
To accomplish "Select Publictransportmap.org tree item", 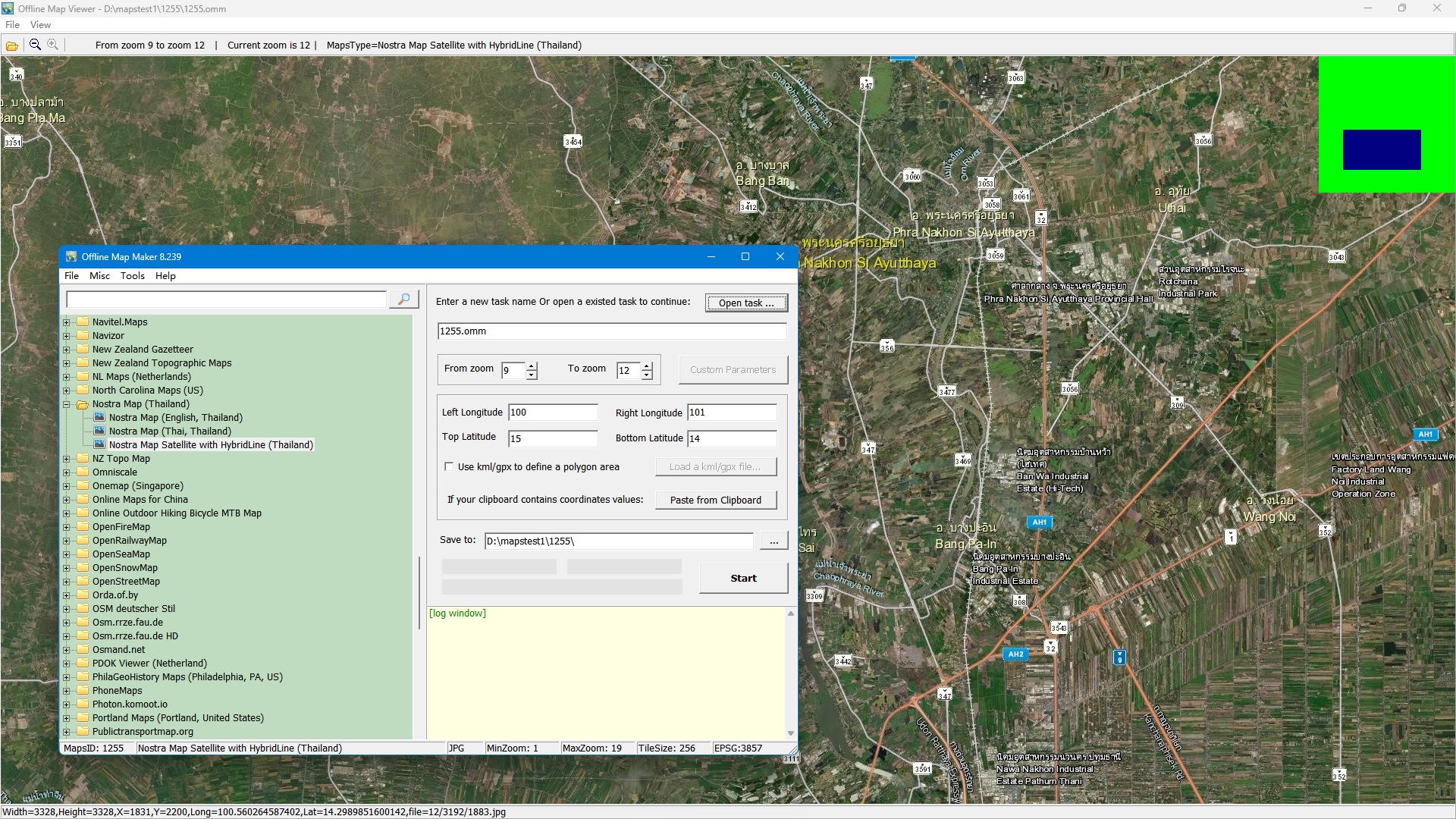I will (143, 732).
